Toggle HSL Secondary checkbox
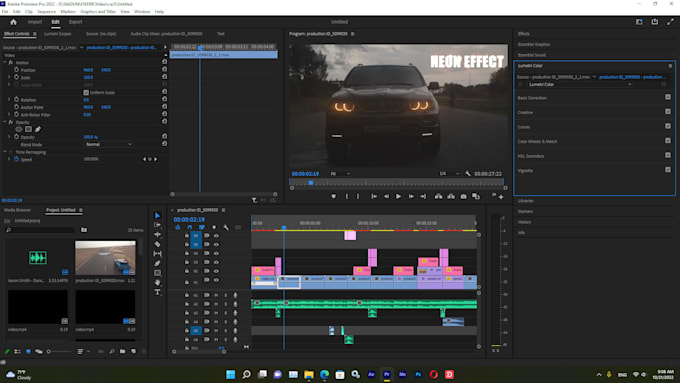 [668, 155]
